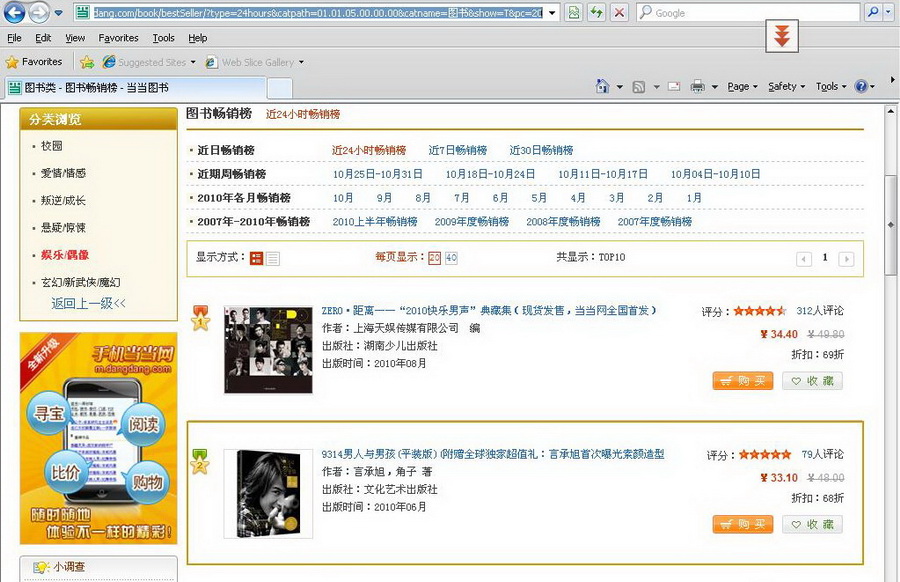Select the 玄幻/新武侠/魔幻 category
Screen dimensions: 900x582
[x=80, y=282]
